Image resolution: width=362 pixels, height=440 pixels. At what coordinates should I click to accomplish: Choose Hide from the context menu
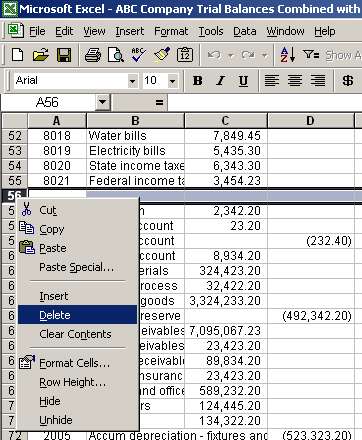[x=77, y=401]
